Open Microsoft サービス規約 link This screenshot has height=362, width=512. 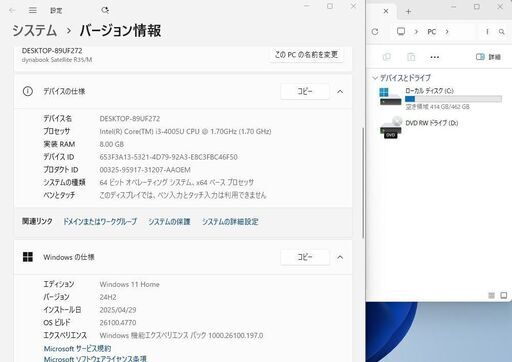click(77, 348)
